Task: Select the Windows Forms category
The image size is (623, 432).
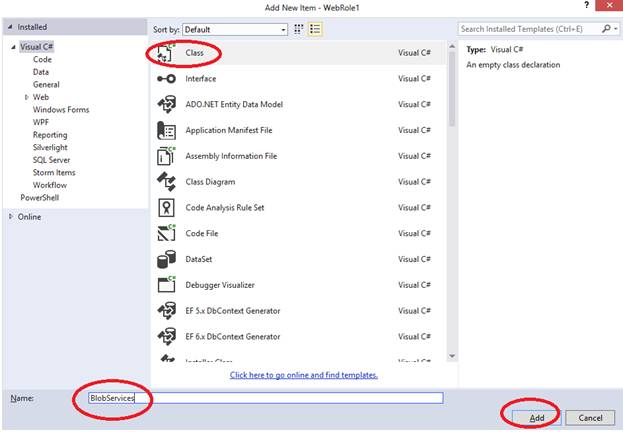Action: click(x=61, y=110)
